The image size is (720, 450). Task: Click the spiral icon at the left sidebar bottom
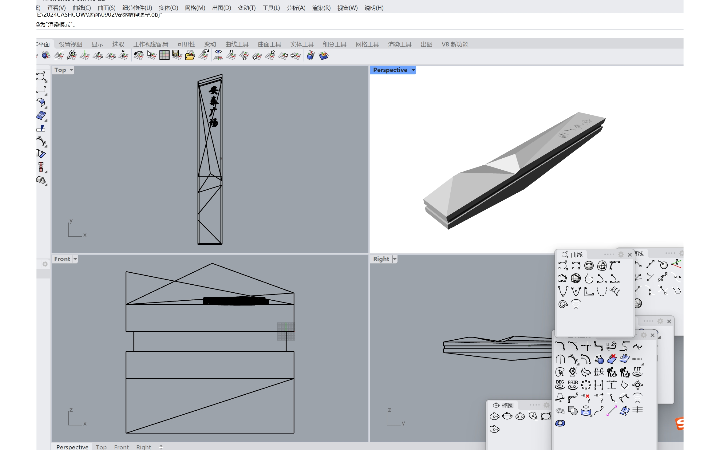coord(41,180)
